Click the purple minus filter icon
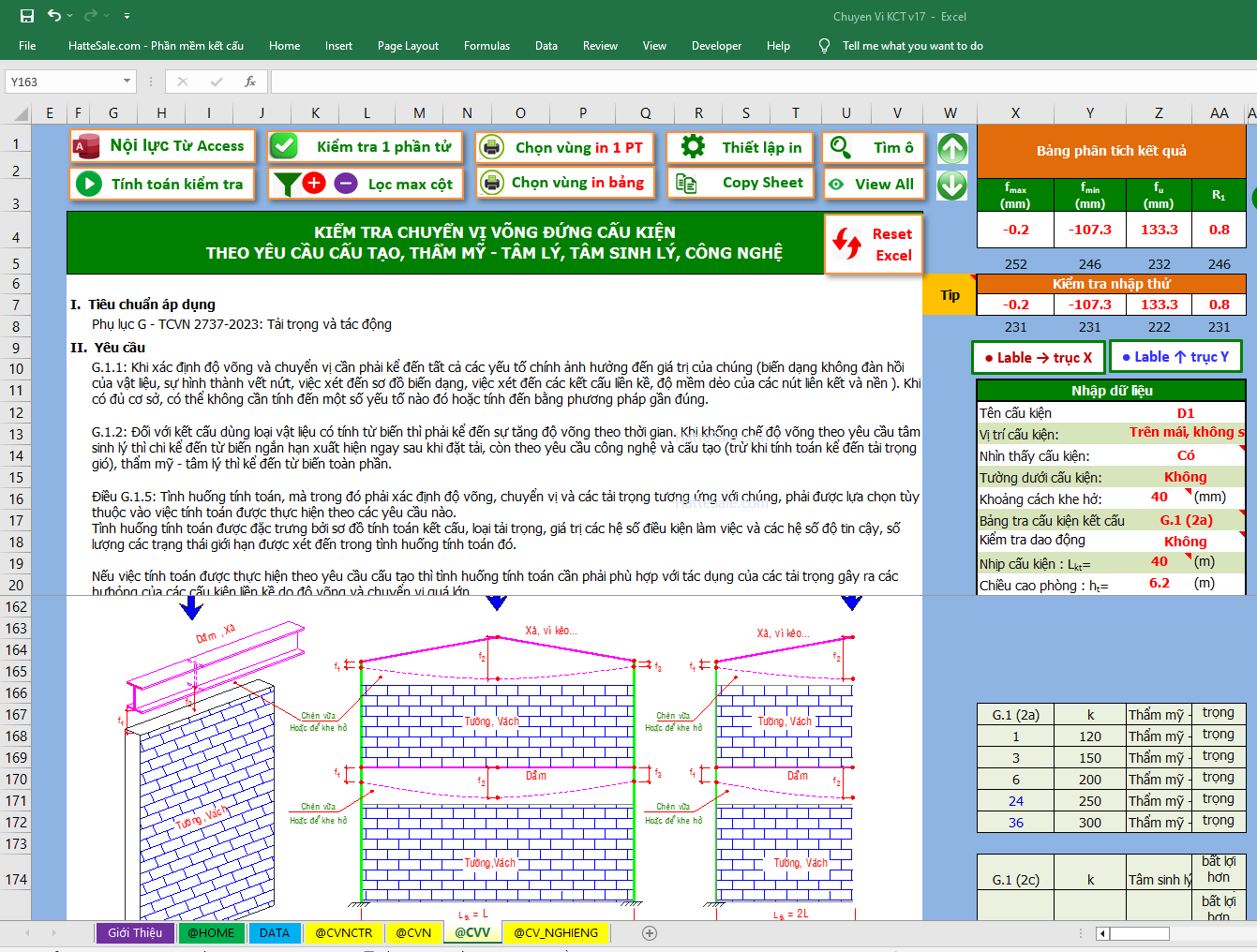1257x952 pixels. (x=346, y=183)
